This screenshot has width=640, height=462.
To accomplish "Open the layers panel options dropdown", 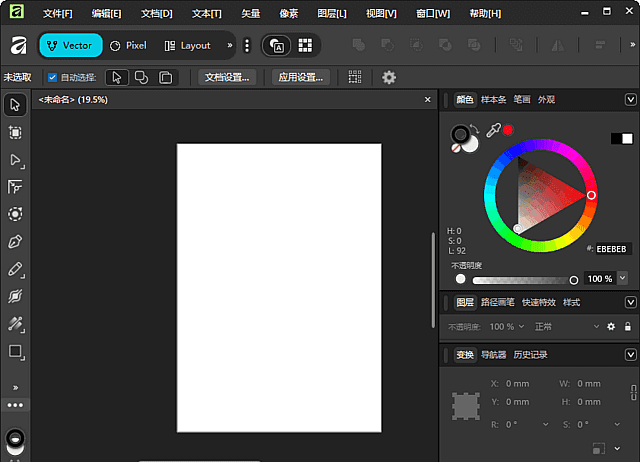I will click(631, 302).
